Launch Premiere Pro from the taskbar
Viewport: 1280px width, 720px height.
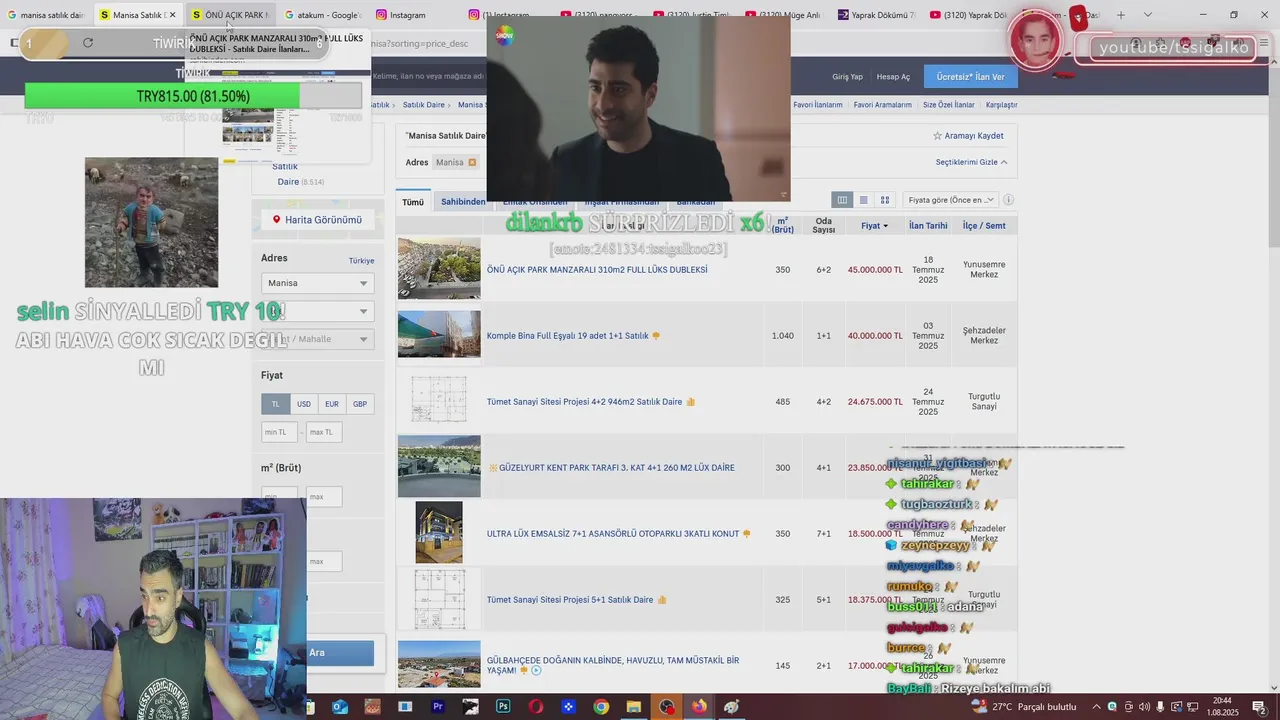pos(437,706)
